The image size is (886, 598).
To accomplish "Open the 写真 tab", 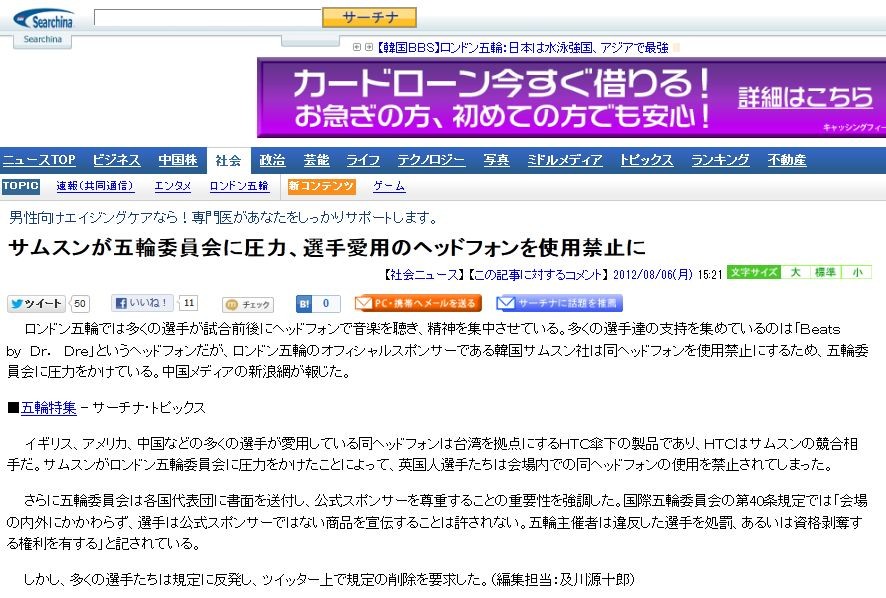I will [x=496, y=160].
